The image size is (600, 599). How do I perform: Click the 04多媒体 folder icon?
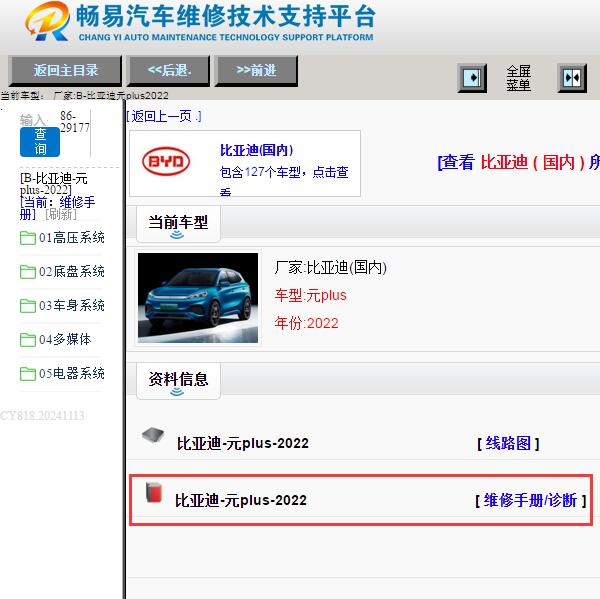coord(28,340)
